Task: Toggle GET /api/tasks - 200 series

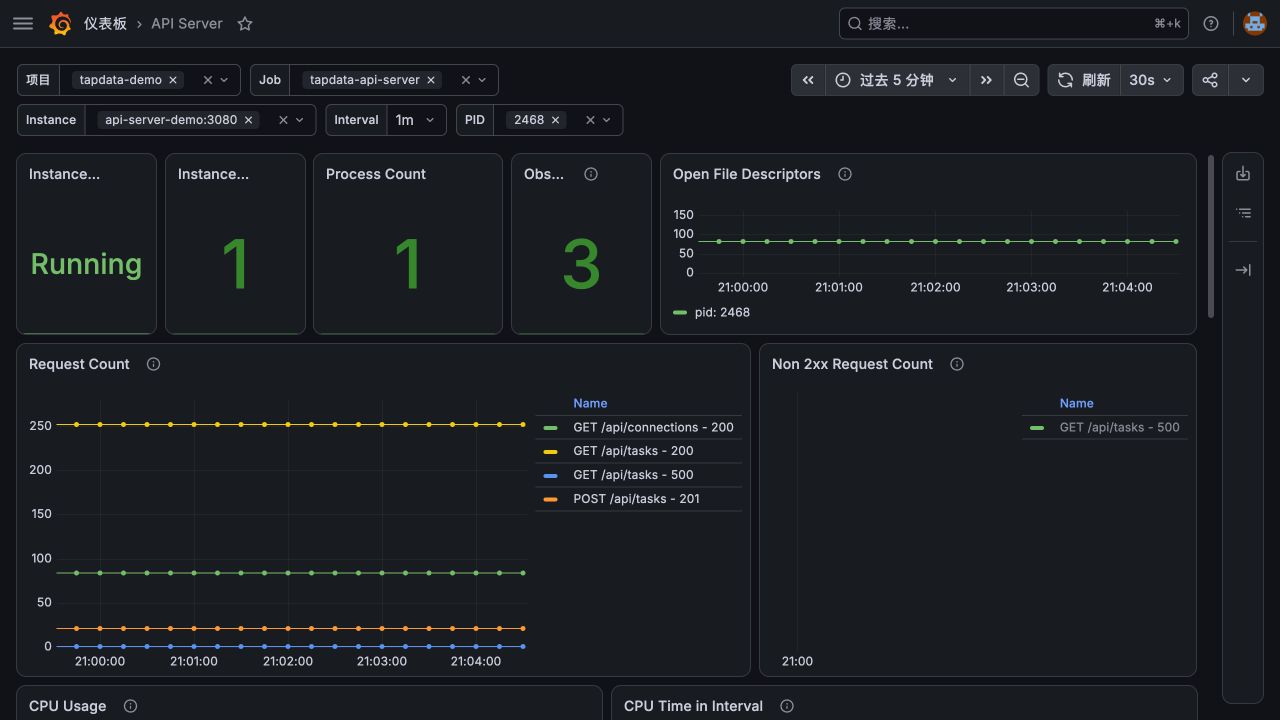Action: (633, 451)
